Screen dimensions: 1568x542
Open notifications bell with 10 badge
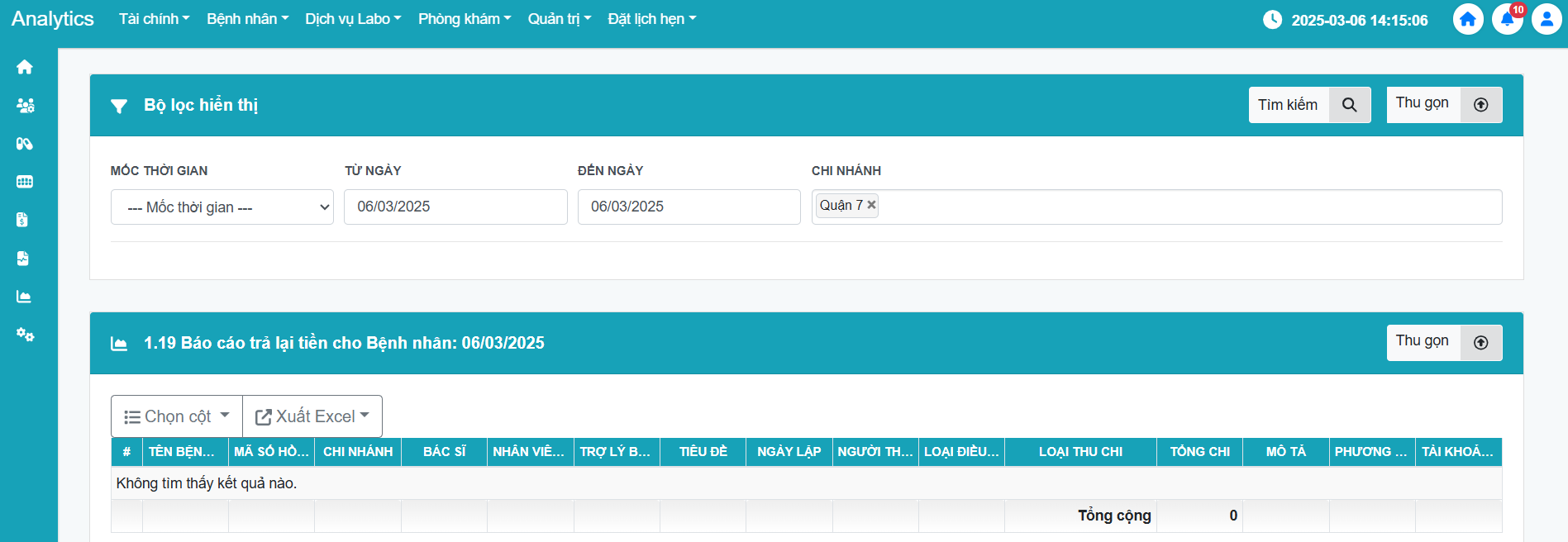click(x=1507, y=20)
